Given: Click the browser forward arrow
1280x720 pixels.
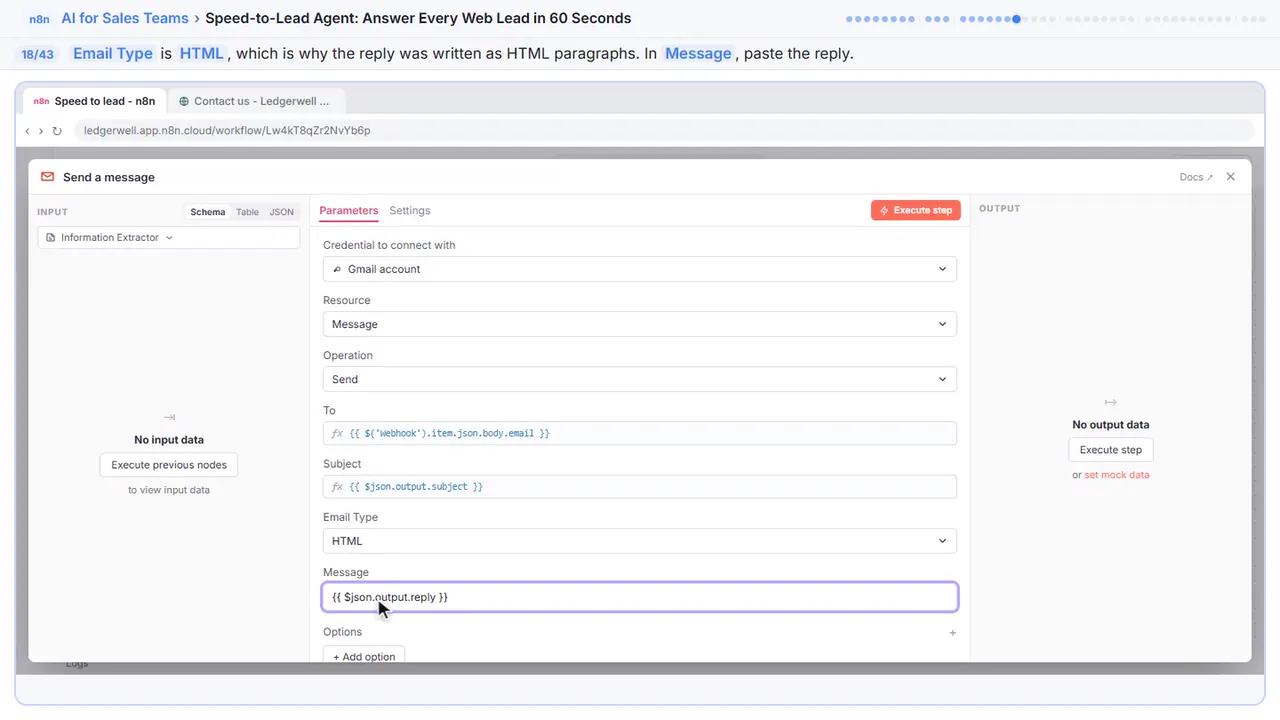Looking at the screenshot, I should (41, 131).
